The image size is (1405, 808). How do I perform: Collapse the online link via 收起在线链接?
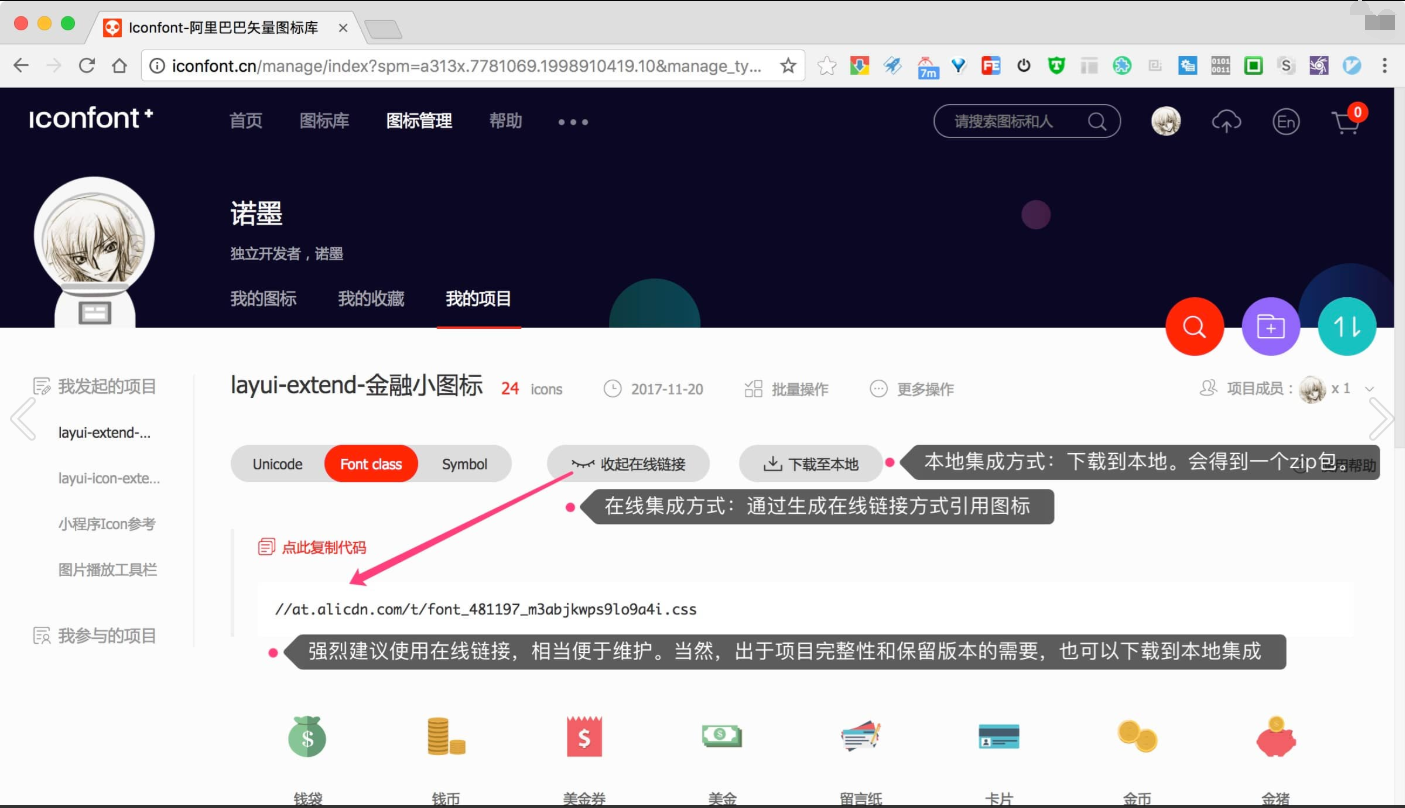[628, 463]
